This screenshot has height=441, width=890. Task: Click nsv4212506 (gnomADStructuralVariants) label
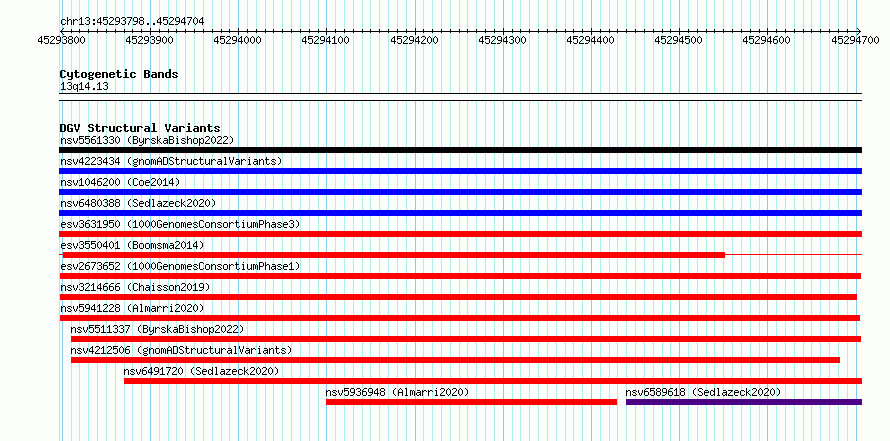[x=181, y=350]
